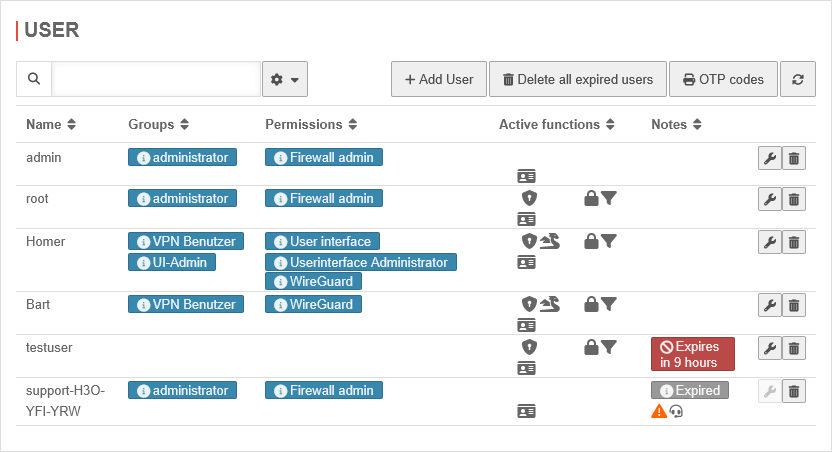
Task: Open Homer's settings wrench icon
Action: (x=769, y=242)
